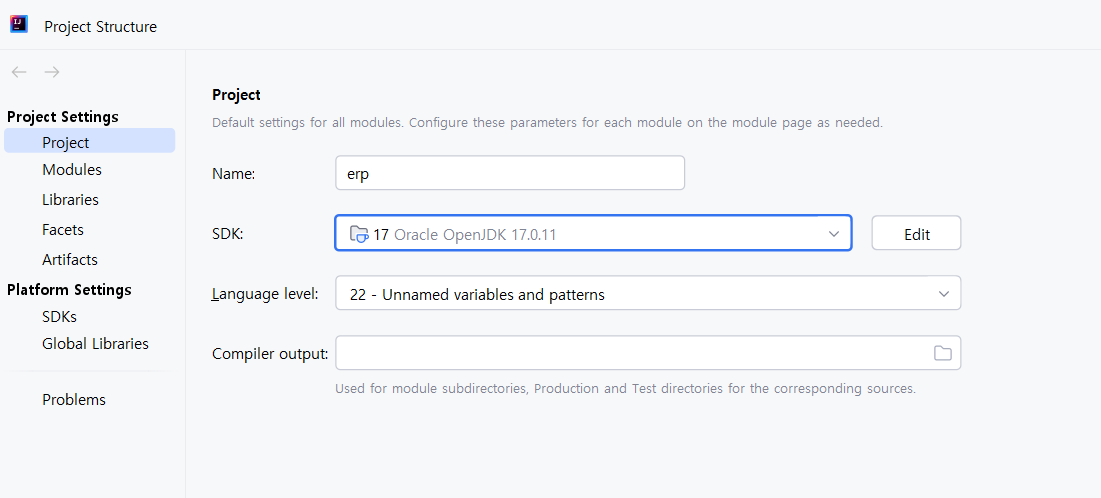Show the Problems page

[74, 400]
